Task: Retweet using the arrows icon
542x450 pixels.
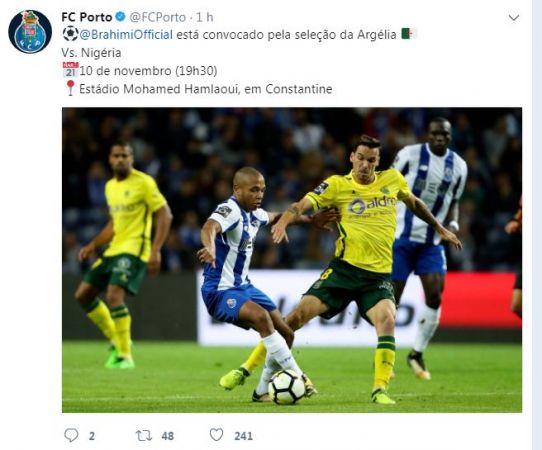Action: pyautogui.click(x=143, y=435)
